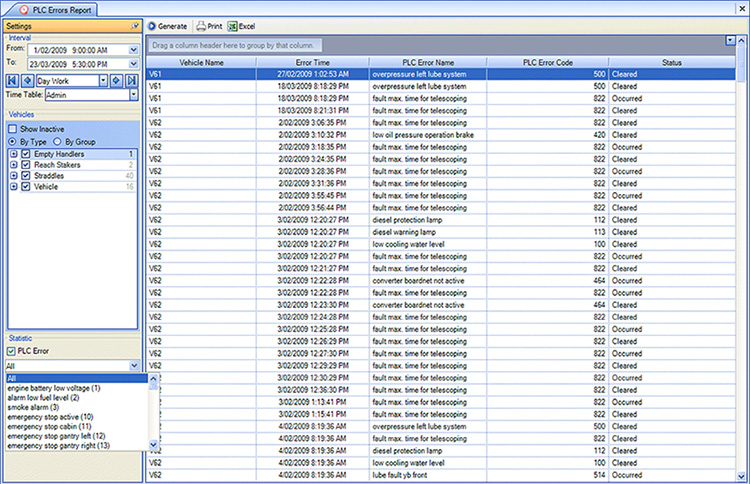Sort by the PLC Error Code column header
This screenshot has width=750, height=484.
point(548,62)
